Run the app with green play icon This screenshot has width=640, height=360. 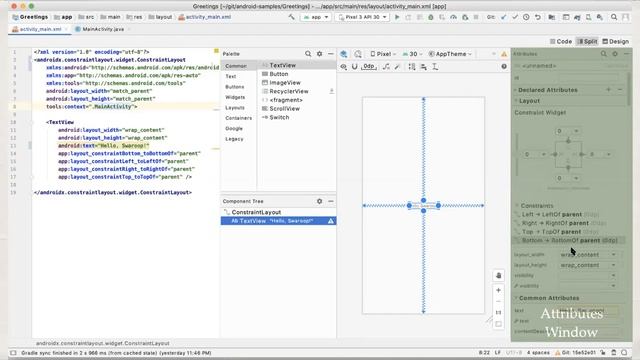tap(397, 17)
